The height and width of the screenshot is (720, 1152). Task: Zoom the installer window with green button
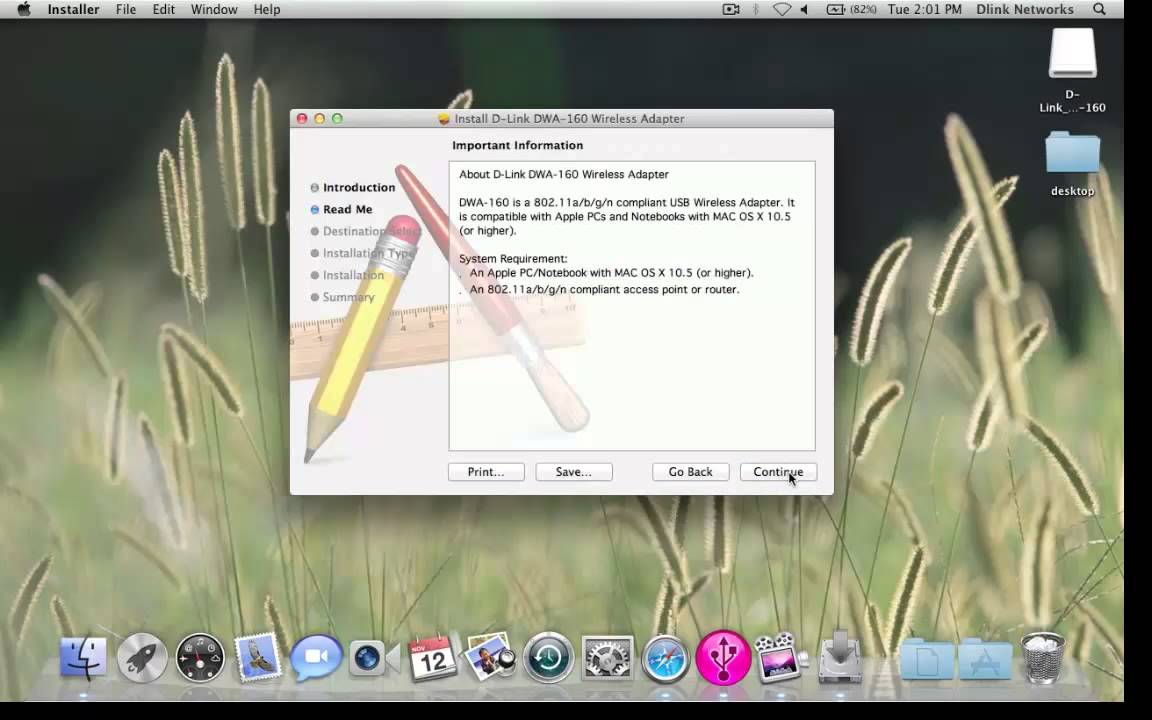coord(337,118)
